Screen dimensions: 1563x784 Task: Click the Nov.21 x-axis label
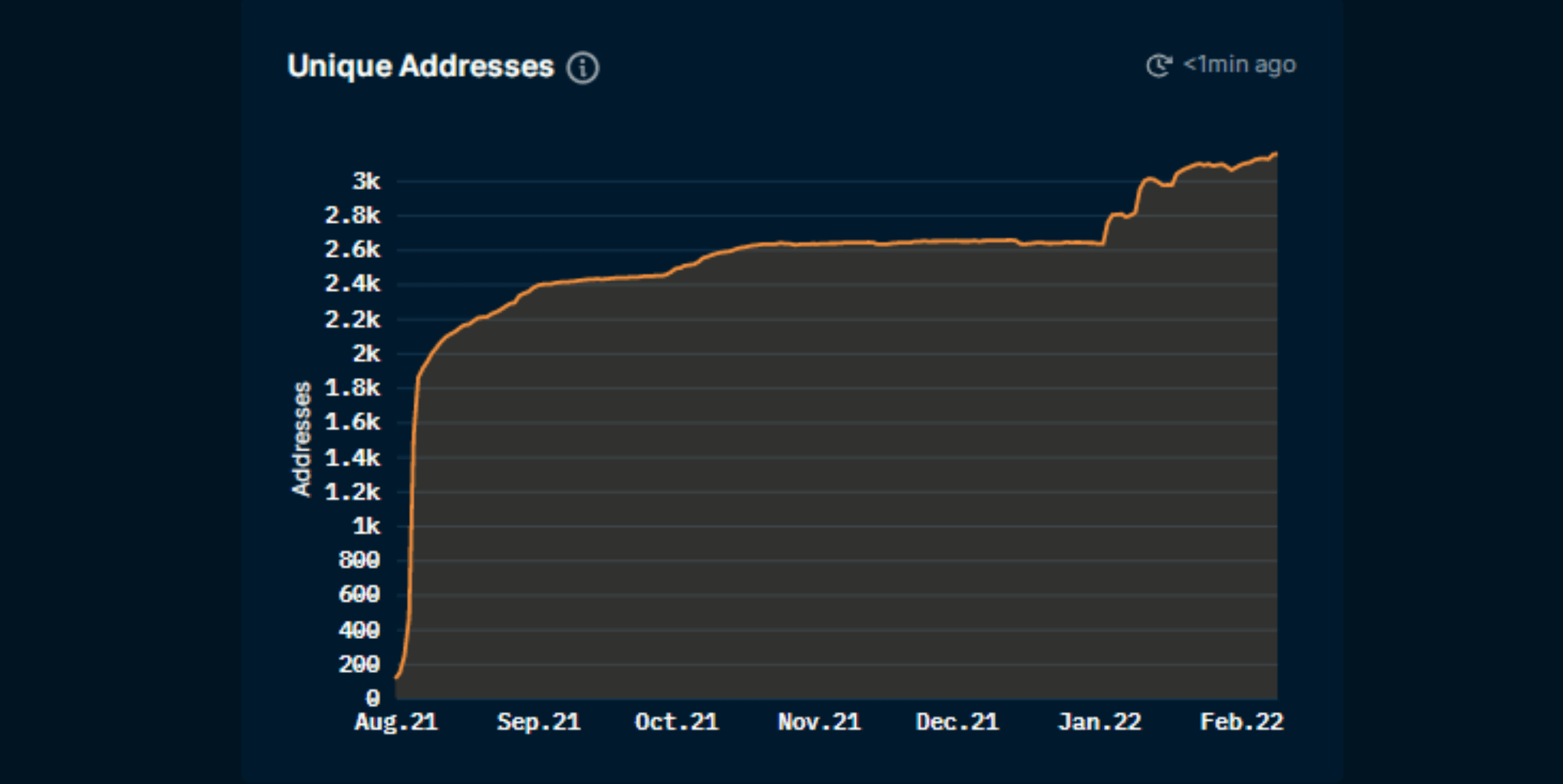point(819,722)
